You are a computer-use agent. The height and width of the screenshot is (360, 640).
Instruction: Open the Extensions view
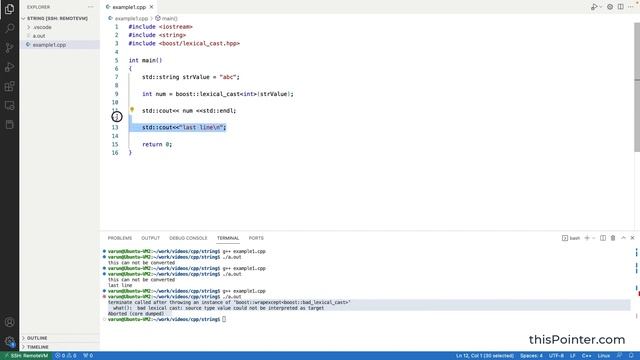pyautogui.click(x=9, y=86)
